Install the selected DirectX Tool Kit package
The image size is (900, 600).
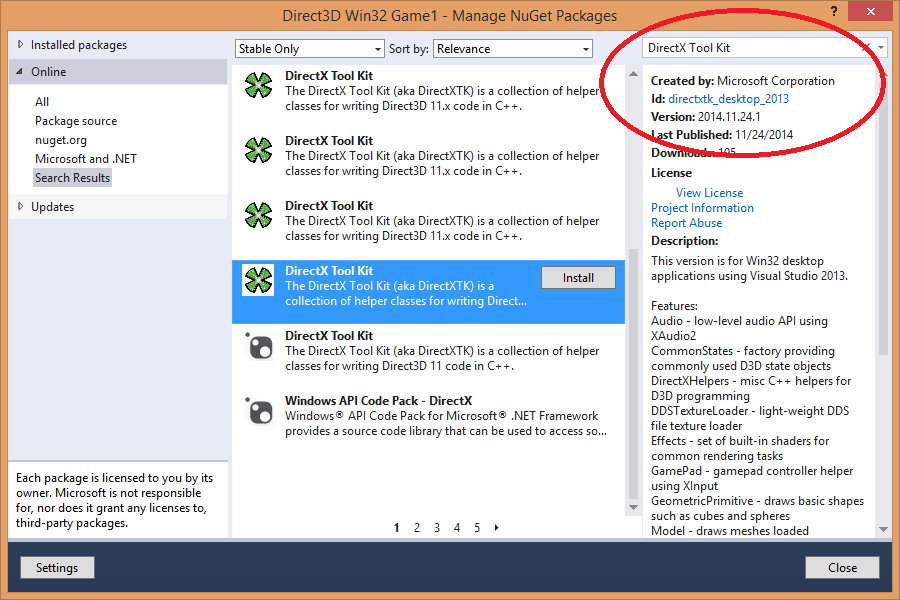pyautogui.click(x=578, y=278)
